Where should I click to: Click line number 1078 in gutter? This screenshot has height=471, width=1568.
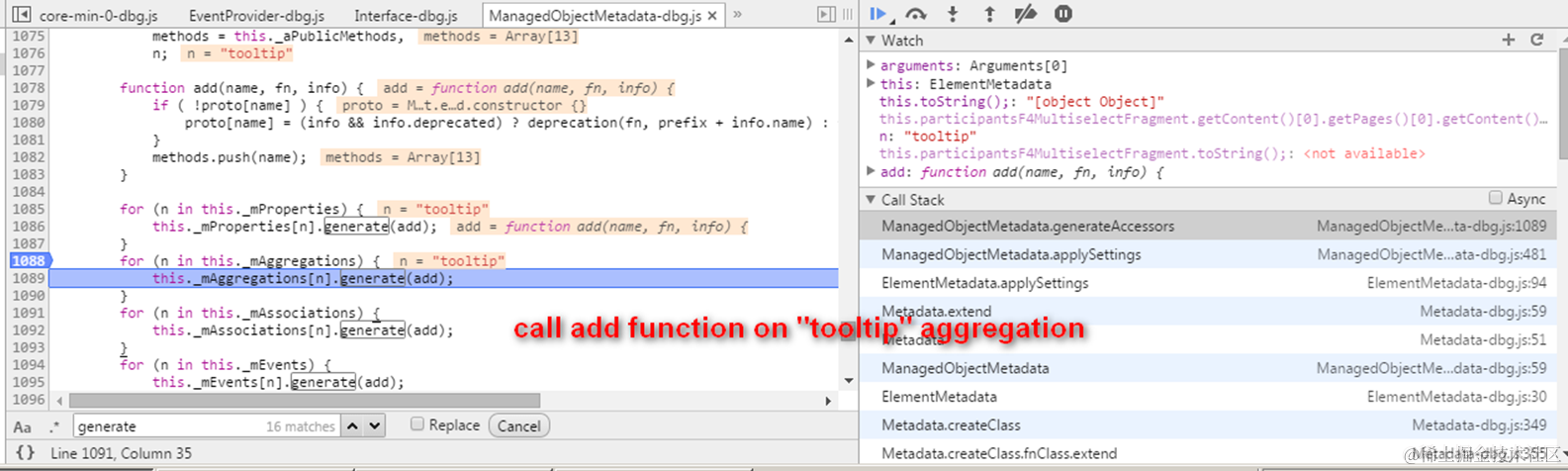(28, 88)
